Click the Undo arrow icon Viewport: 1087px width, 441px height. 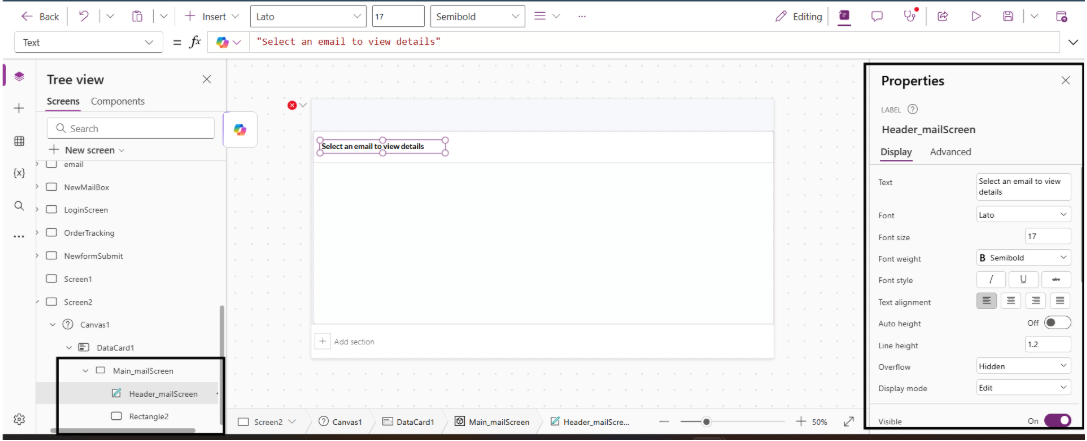coord(85,16)
